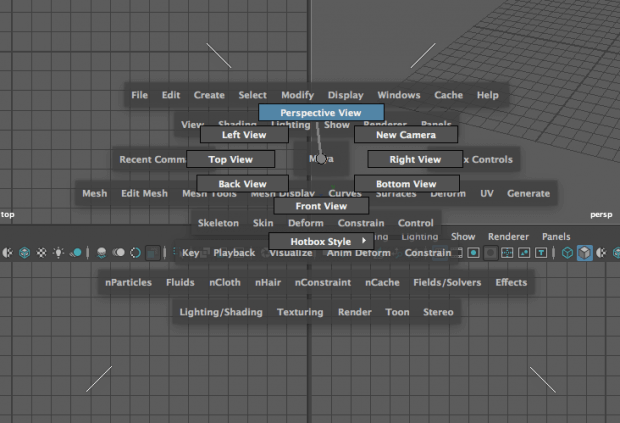Image resolution: width=620 pixels, height=423 pixels.
Task: Toggle default material icon in persp panel
Action: coord(601,252)
